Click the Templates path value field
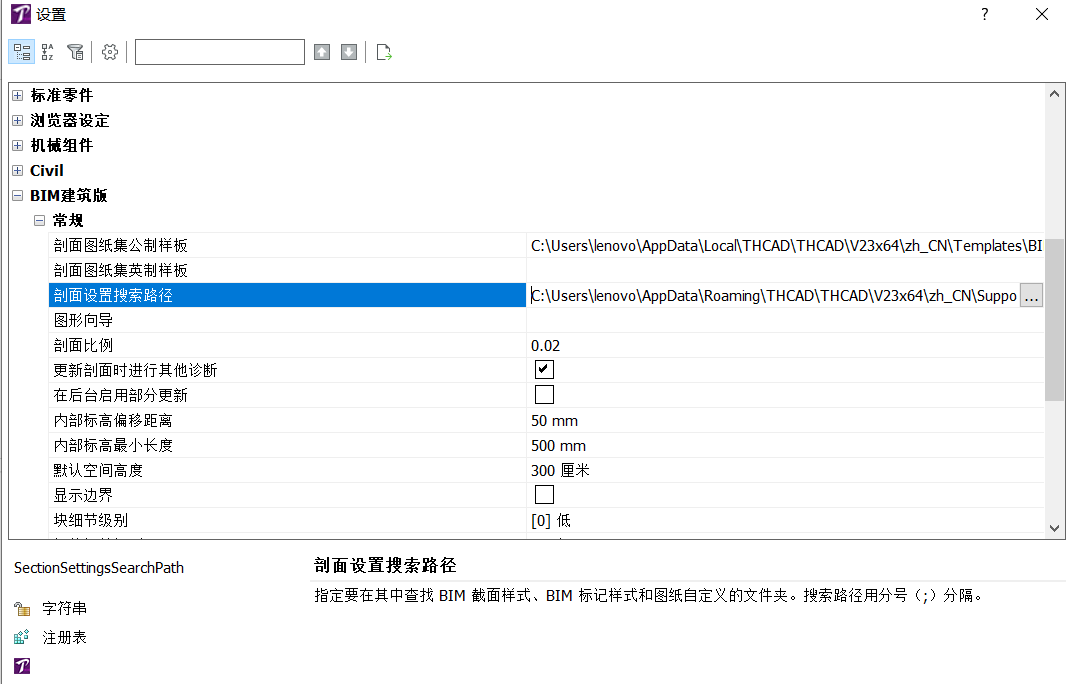 pyautogui.click(x=786, y=245)
